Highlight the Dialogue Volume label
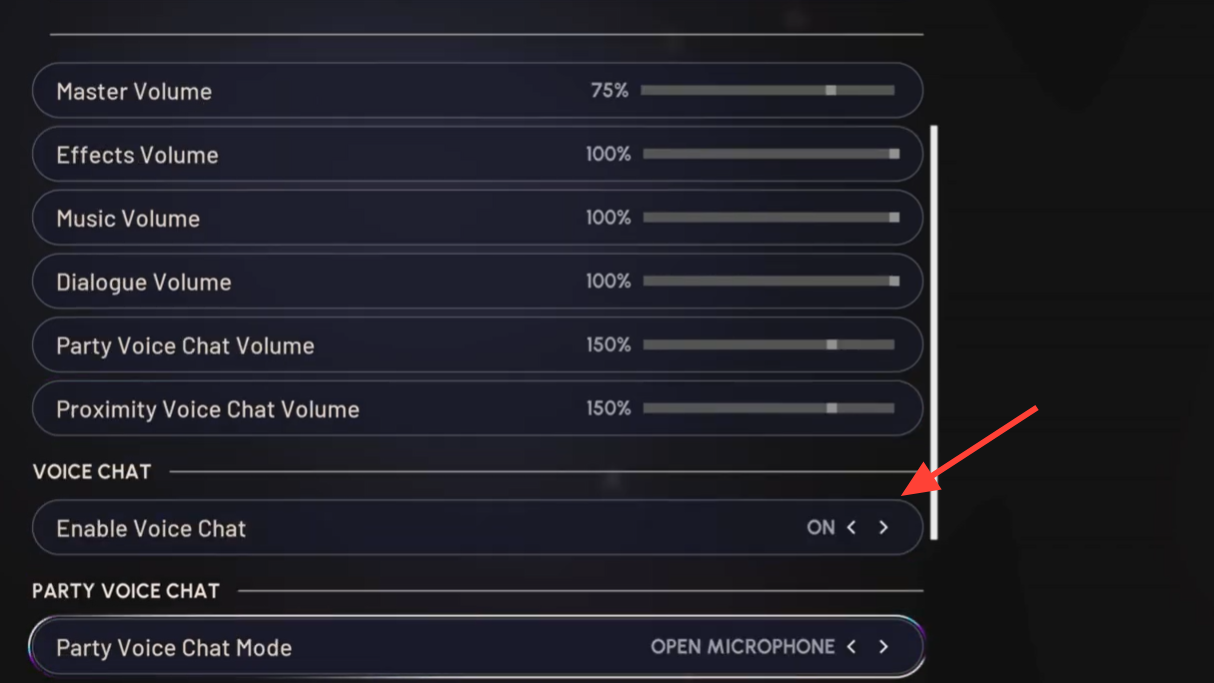 click(144, 282)
